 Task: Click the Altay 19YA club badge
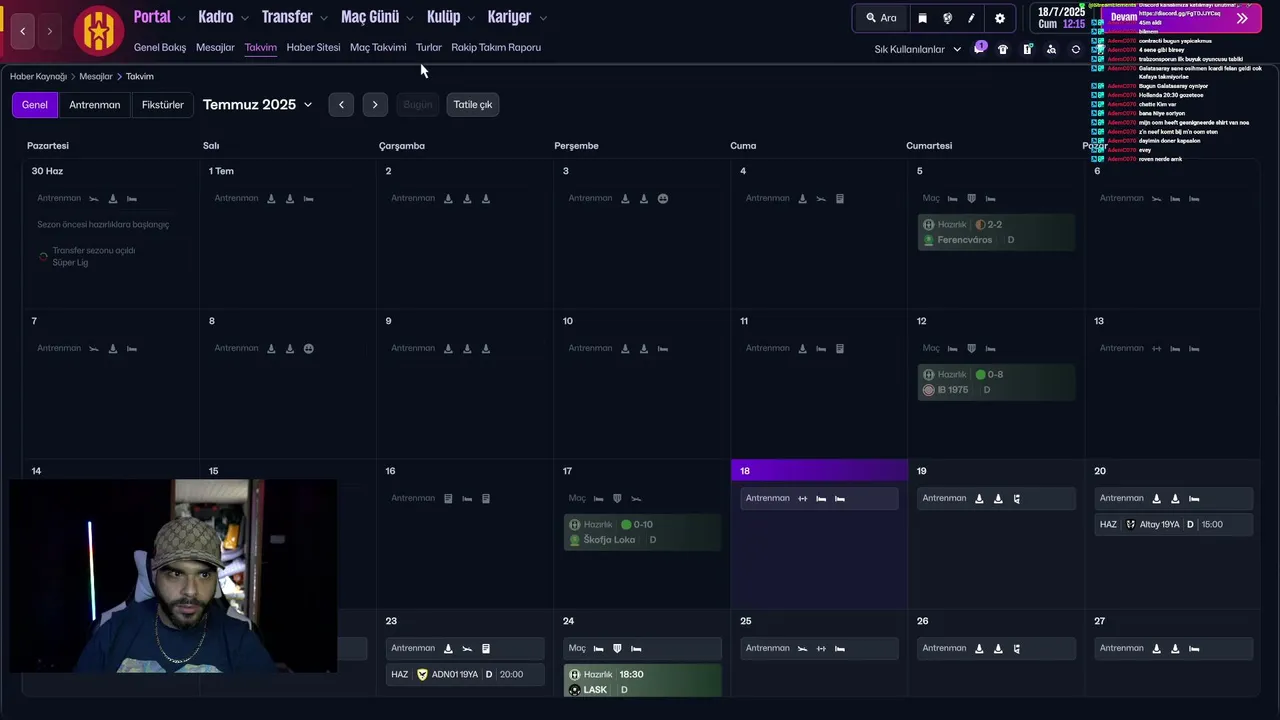point(1131,524)
